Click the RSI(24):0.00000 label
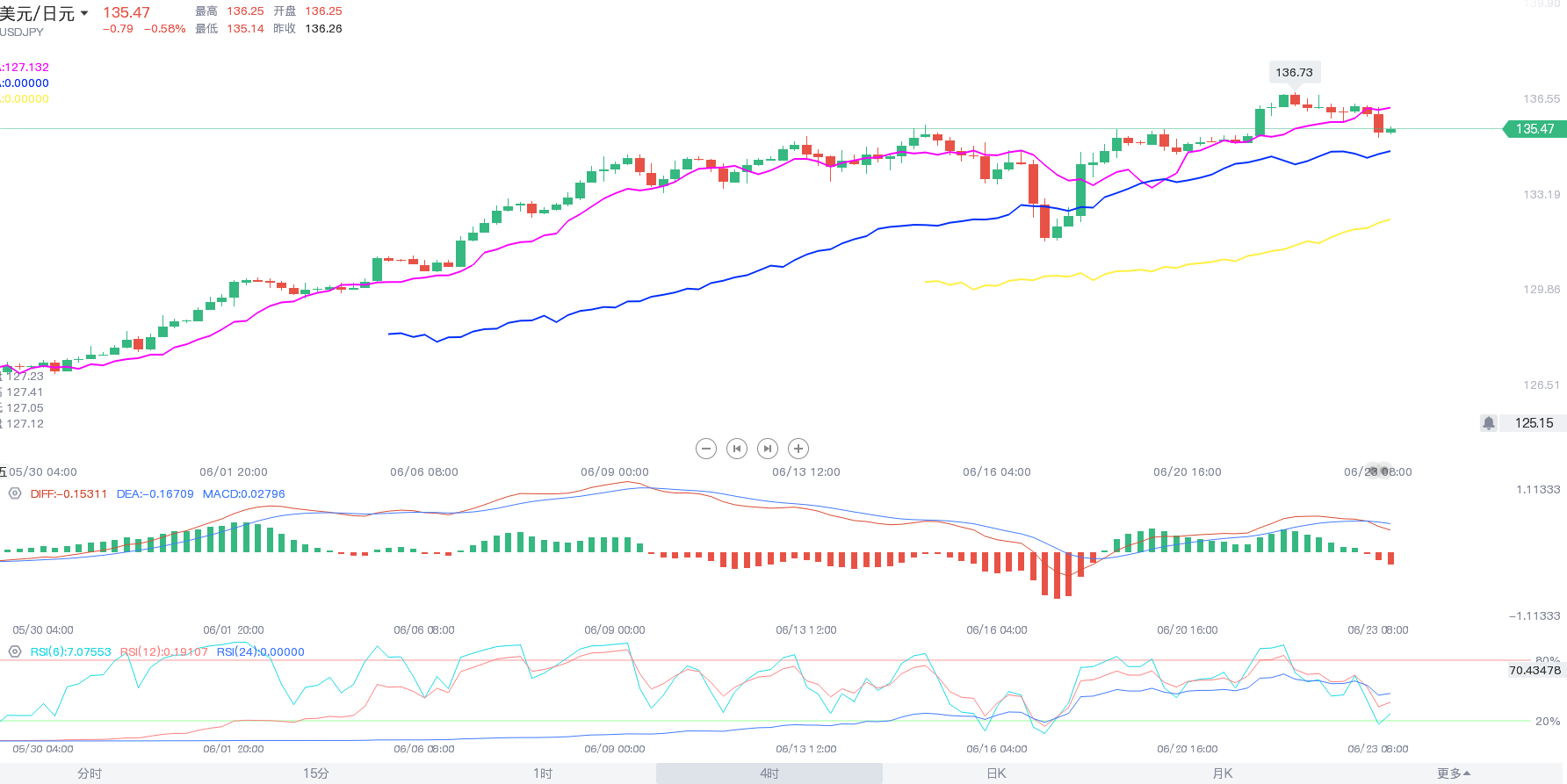The width and height of the screenshot is (1567, 784). pos(261,652)
